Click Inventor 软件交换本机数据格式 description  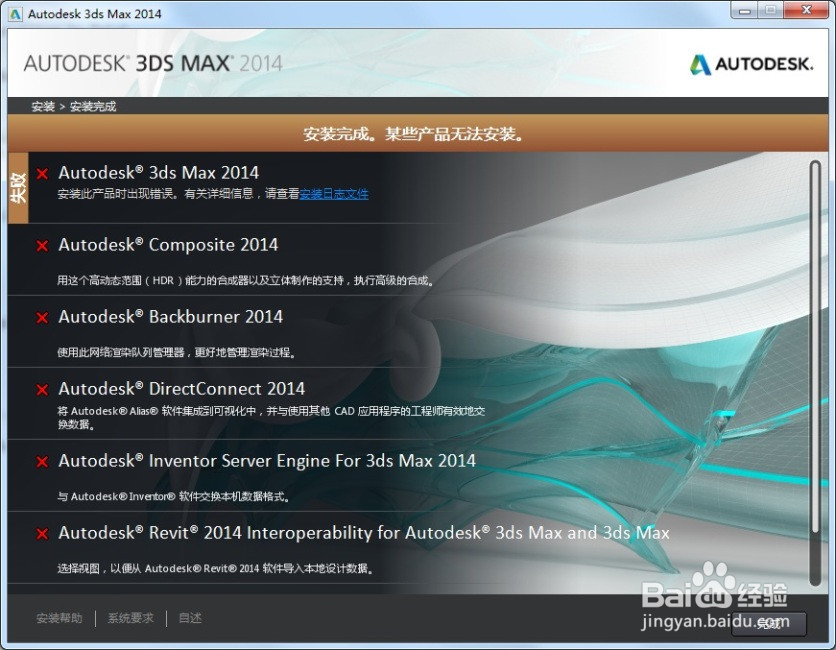pyautogui.click(x=174, y=496)
